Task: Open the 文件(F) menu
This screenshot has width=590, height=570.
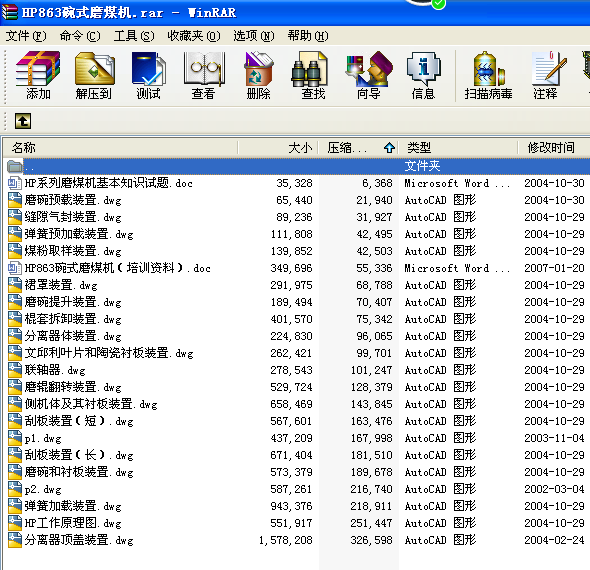Action: pos(26,36)
